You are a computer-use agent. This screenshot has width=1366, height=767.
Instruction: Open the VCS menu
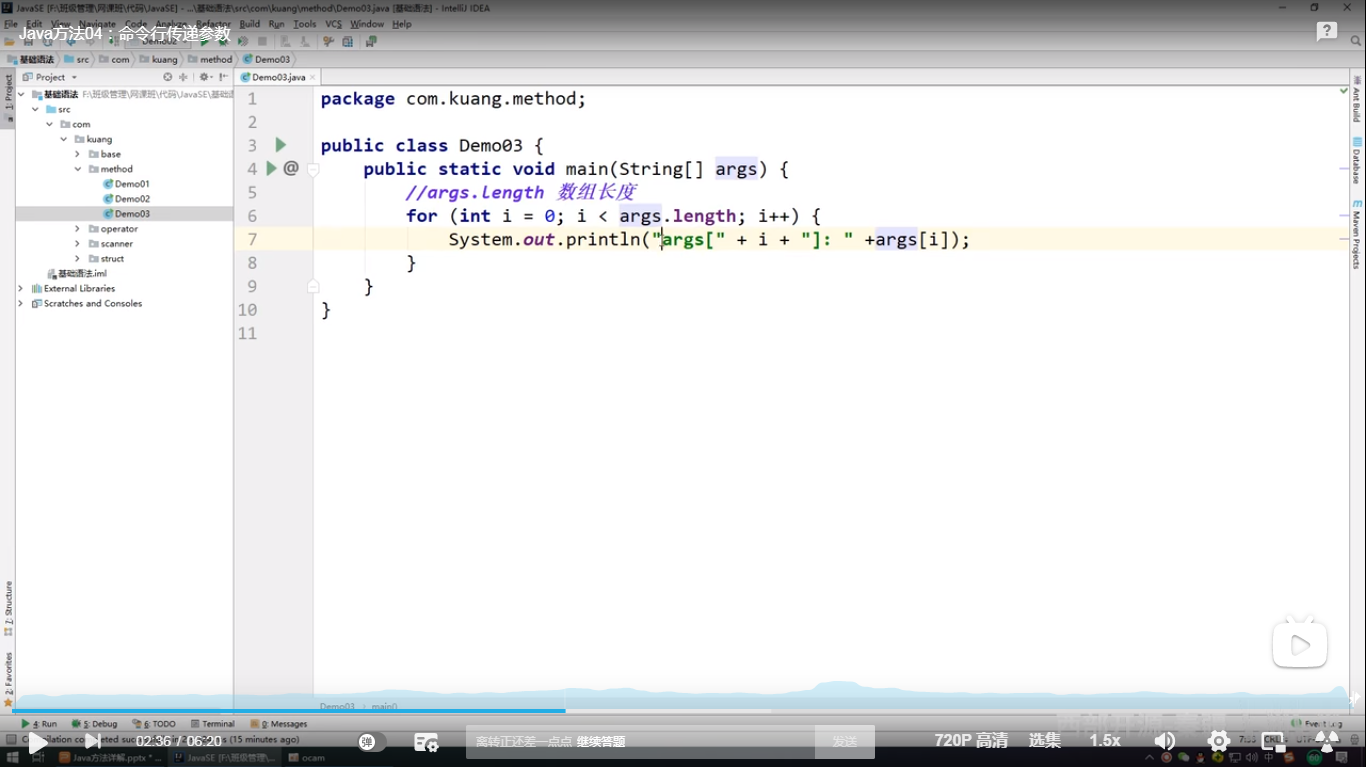(333, 24)
